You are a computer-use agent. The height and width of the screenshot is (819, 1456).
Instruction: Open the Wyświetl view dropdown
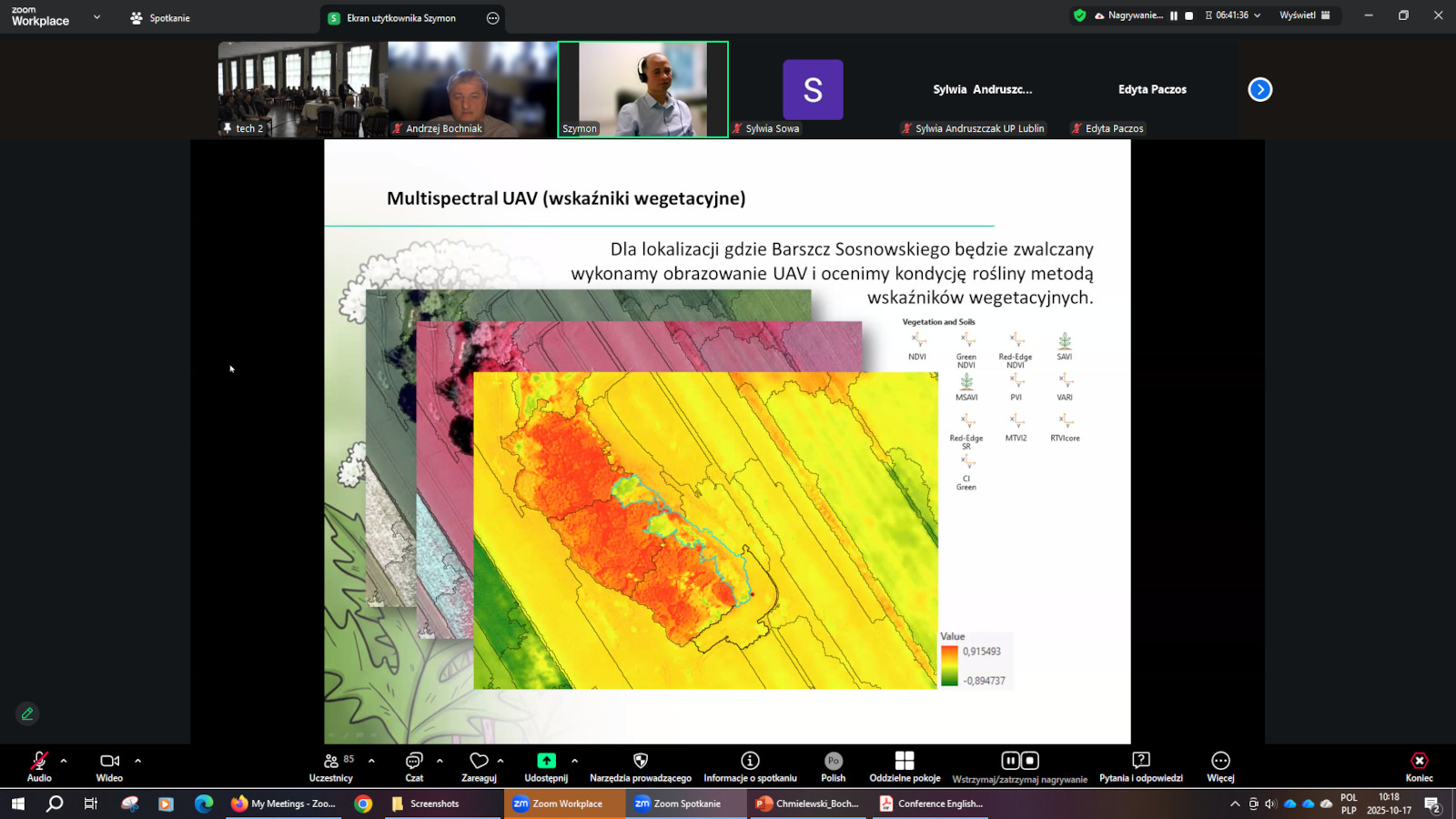pos(1305,15)
